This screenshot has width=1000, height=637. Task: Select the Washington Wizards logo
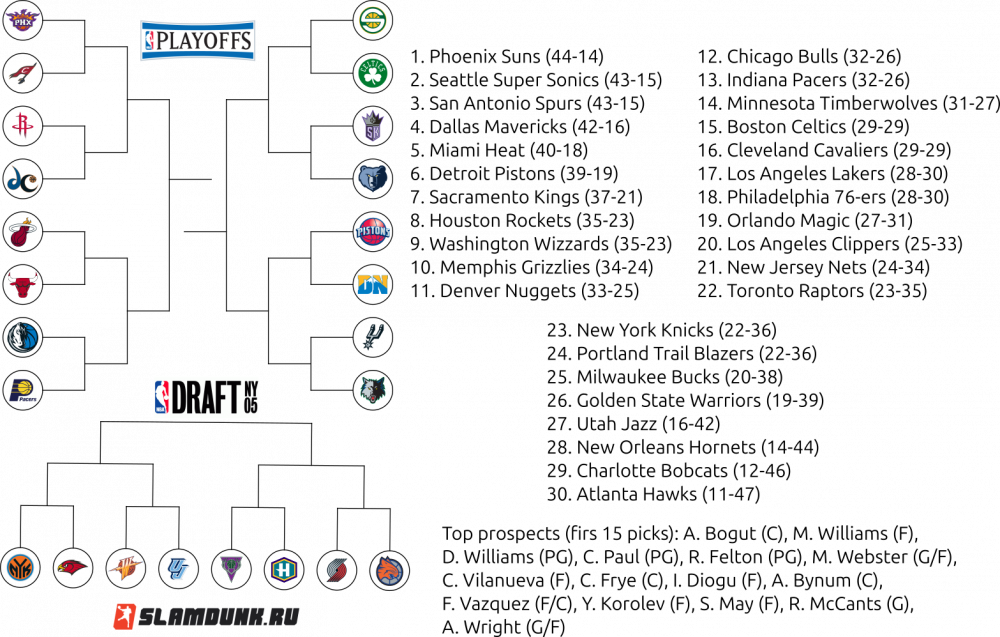pos(23,179)
